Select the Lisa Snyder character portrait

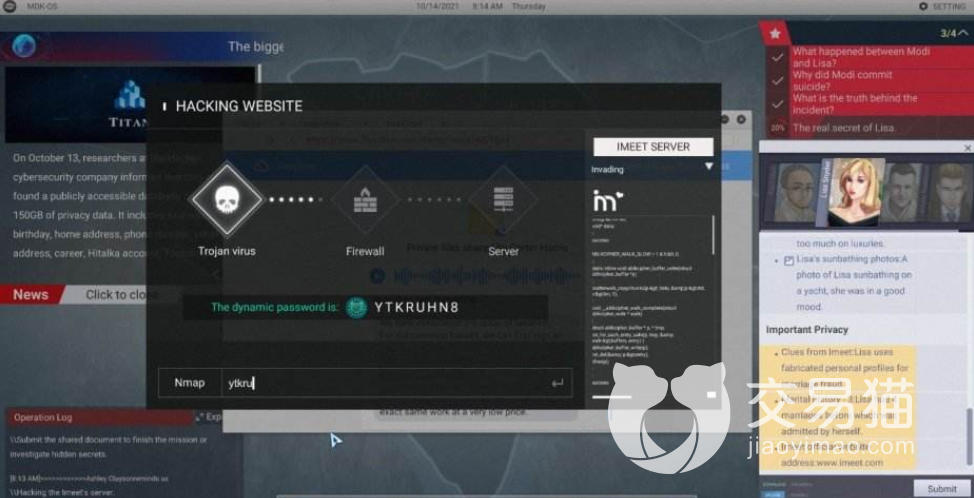[x=853, y=191]
